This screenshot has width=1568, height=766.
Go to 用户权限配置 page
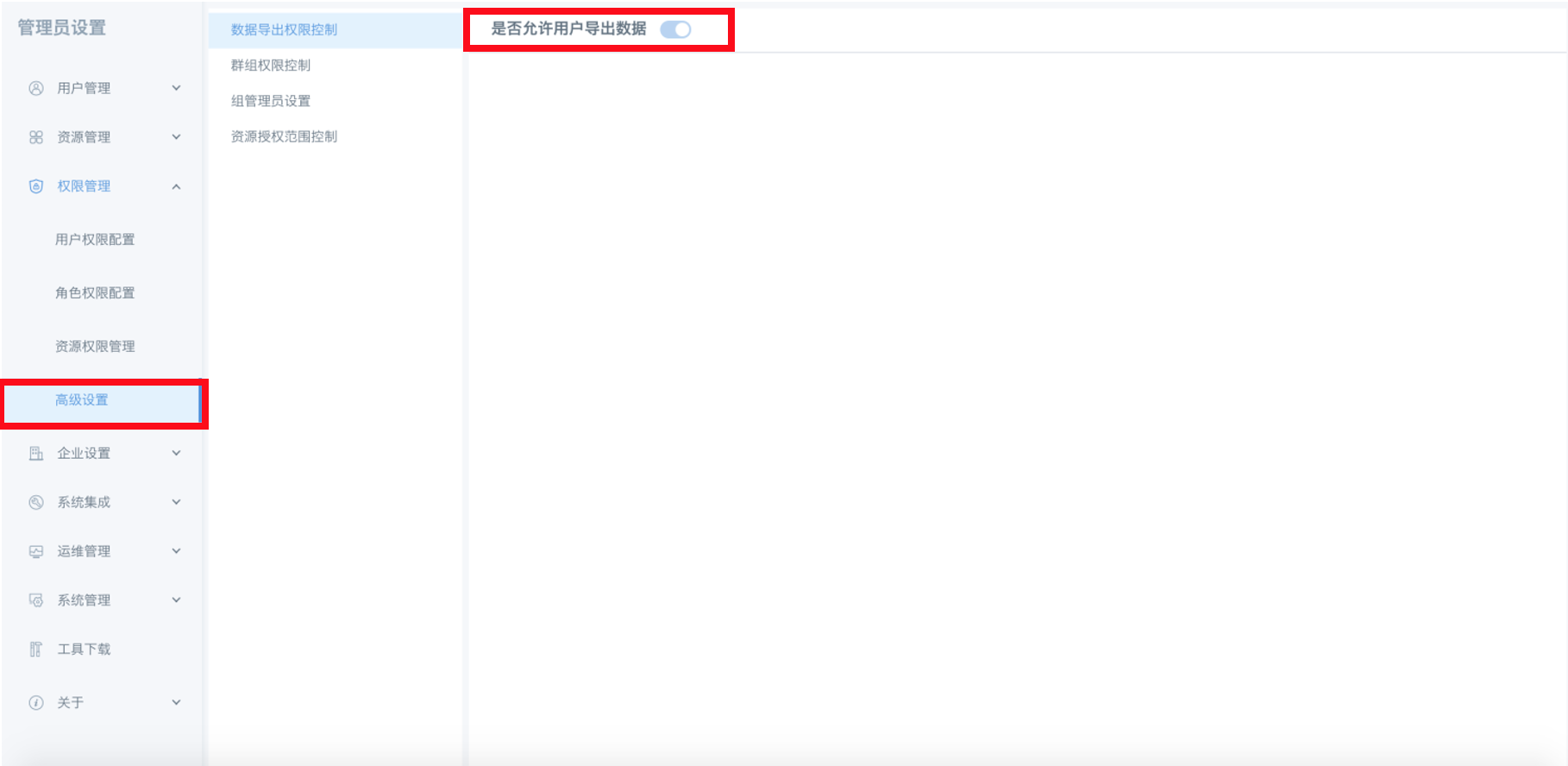coord(95,240)
